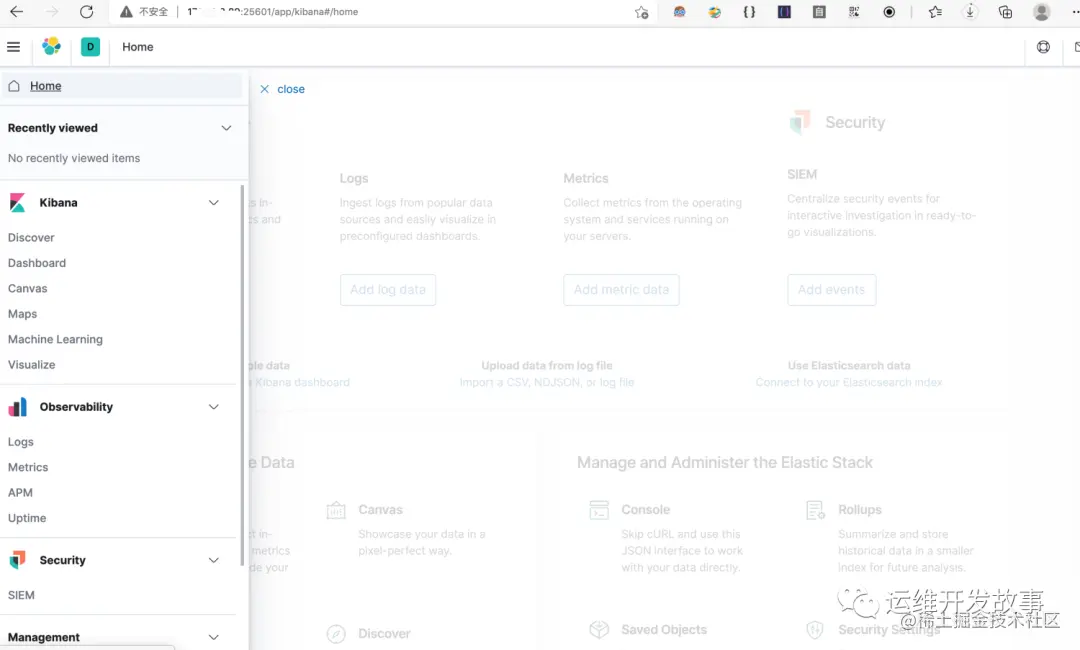Open browser collections icon

[1005, 12]
